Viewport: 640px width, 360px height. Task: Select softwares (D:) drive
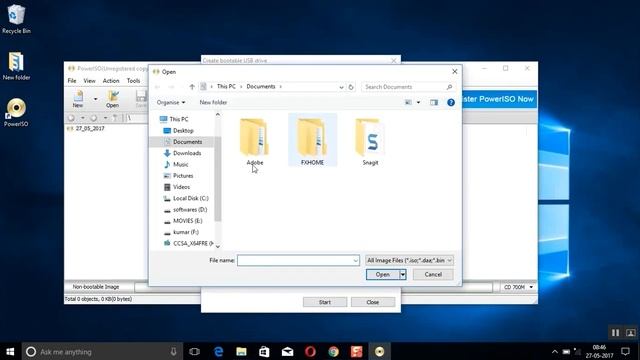(190, 209)
